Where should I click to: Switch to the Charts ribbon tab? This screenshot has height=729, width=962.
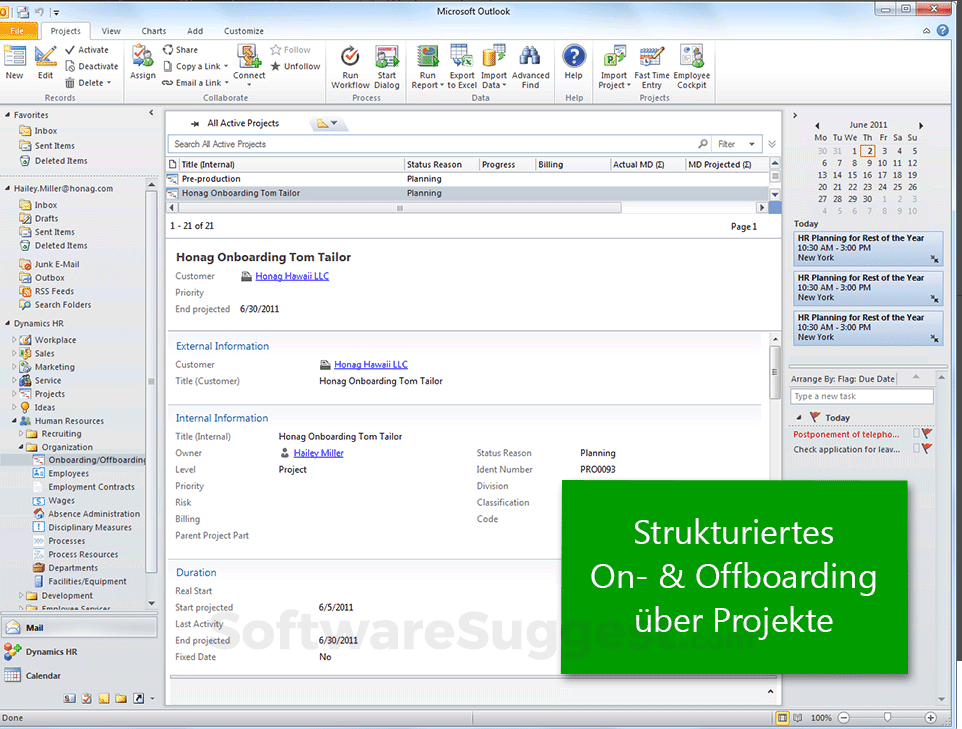tap(153, 30)
